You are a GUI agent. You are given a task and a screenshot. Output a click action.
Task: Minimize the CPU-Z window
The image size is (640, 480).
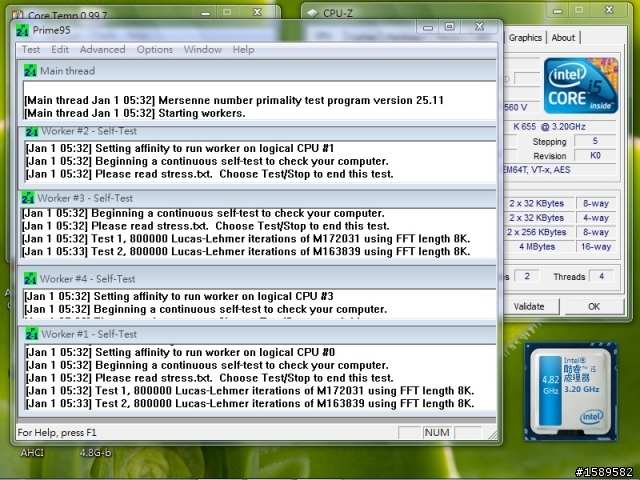558,10
